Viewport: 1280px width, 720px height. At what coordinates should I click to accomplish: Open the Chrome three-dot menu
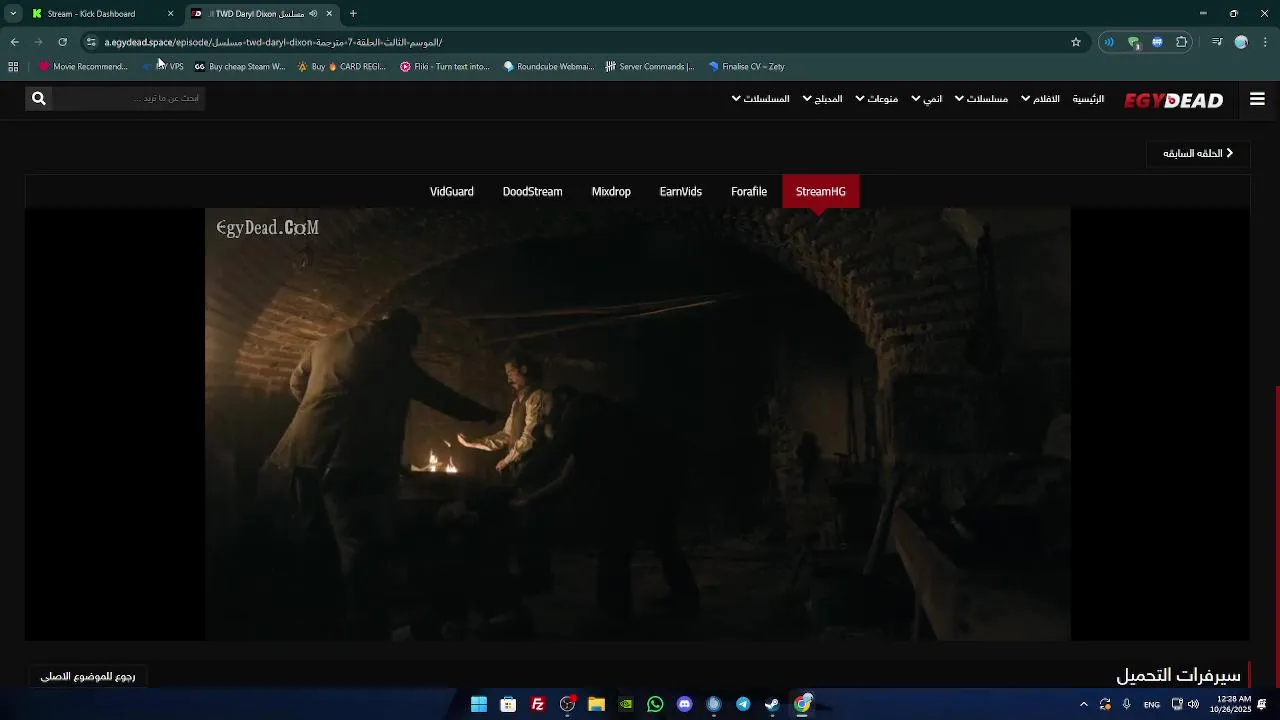click(1266, 42)
